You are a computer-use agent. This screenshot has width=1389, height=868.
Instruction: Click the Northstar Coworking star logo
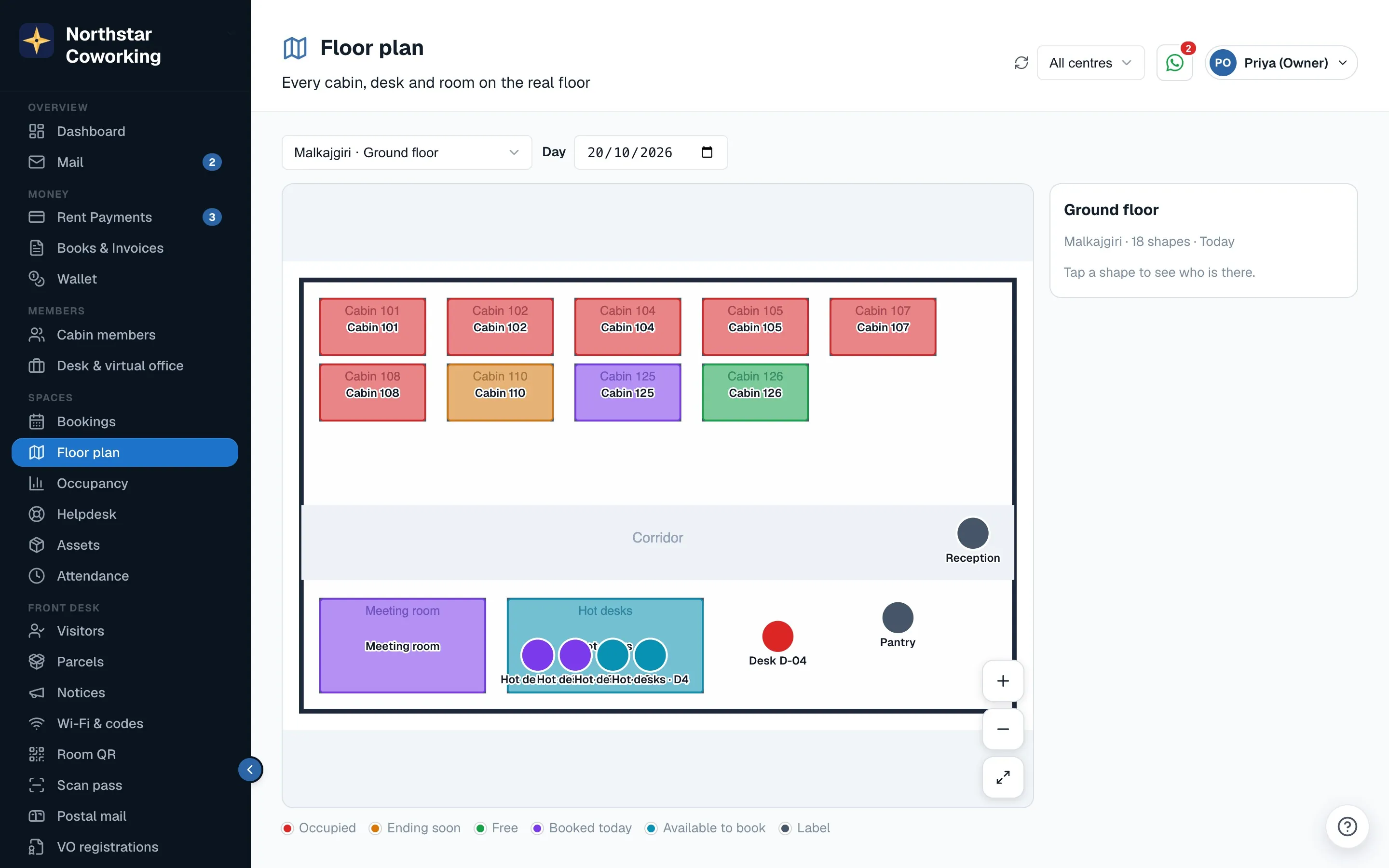[37, 41]
